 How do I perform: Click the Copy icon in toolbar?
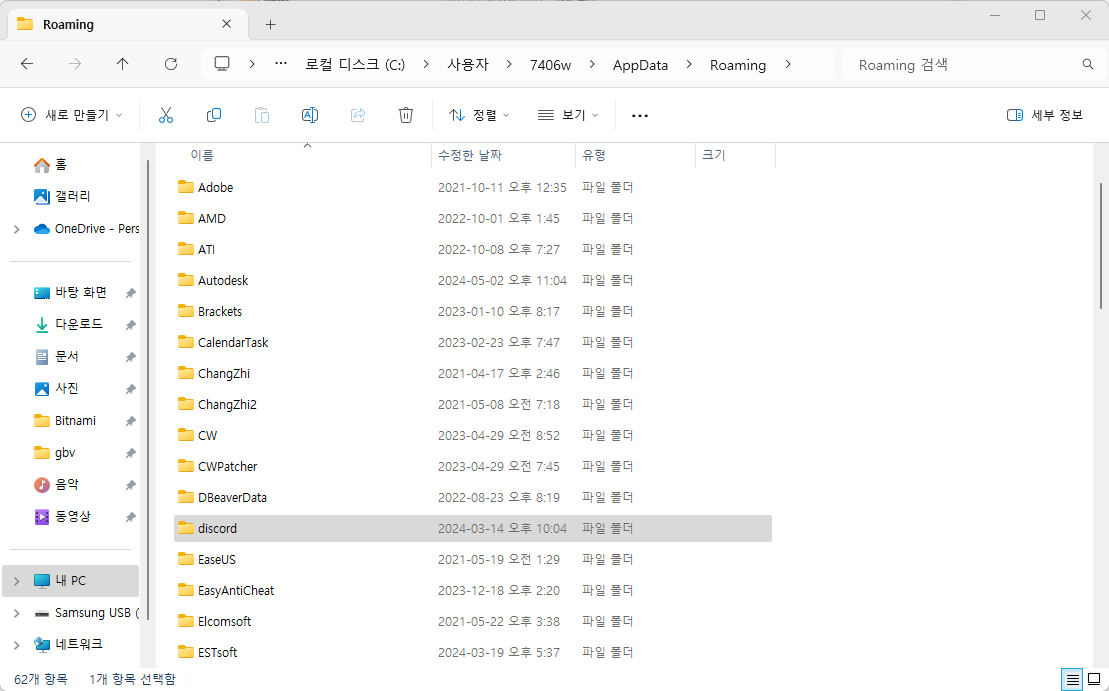point(214,115)
